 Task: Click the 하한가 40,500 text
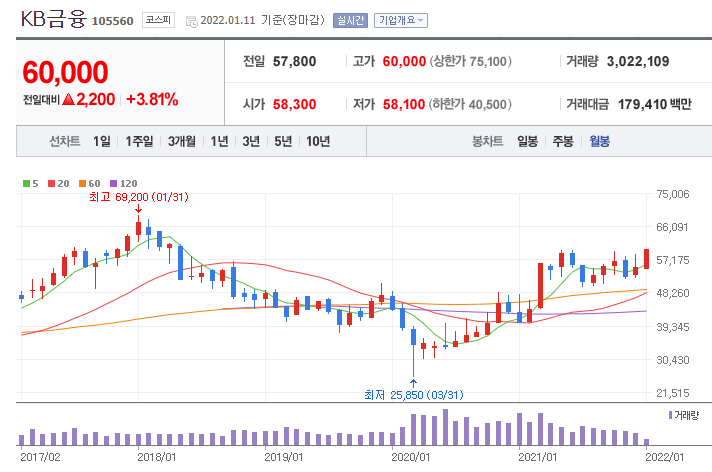pyautogui.click(x=470, y=104)
